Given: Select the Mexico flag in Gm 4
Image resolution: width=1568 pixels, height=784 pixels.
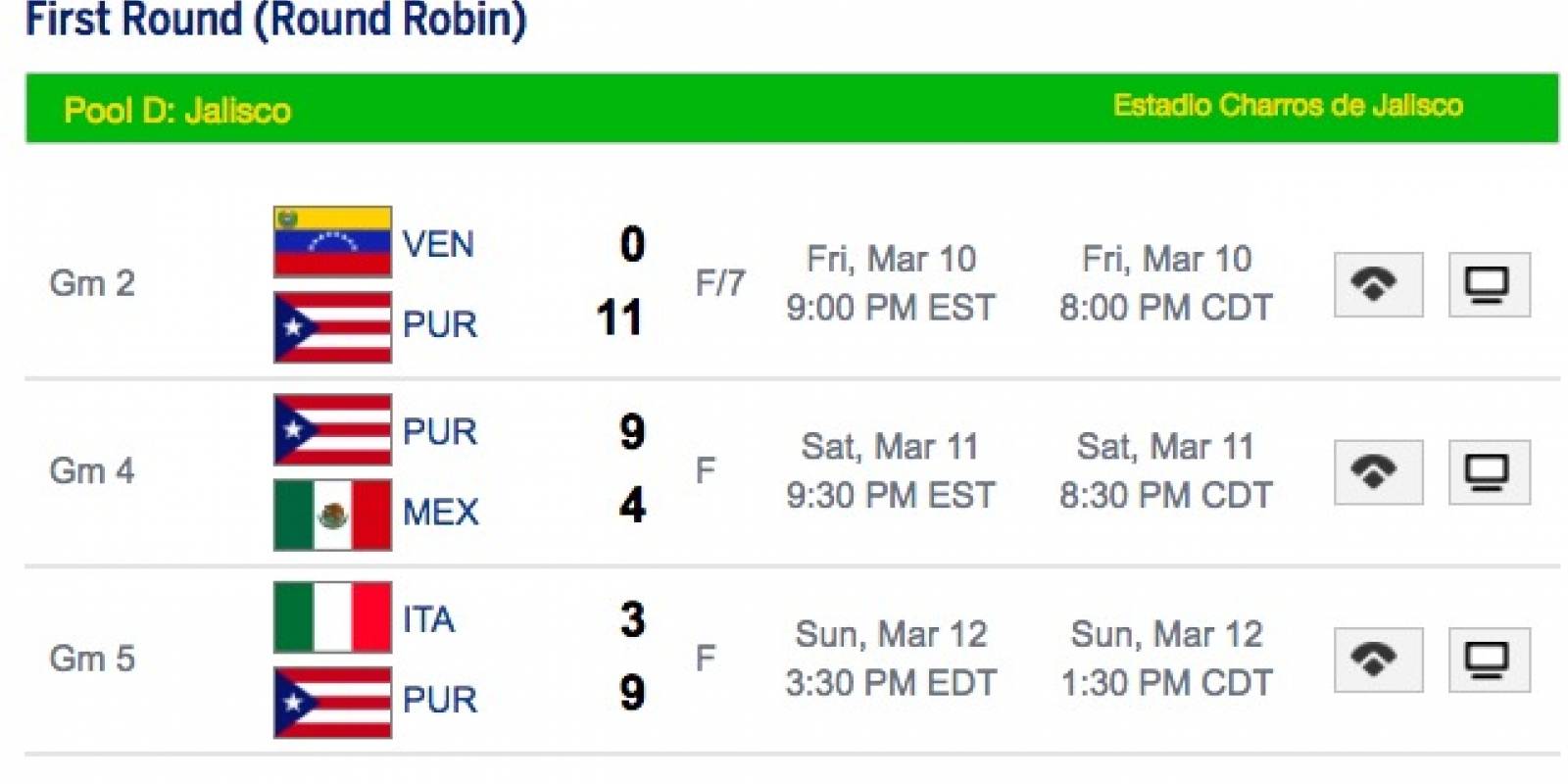Looking at the screenshot, I should [x=332, y=514].
